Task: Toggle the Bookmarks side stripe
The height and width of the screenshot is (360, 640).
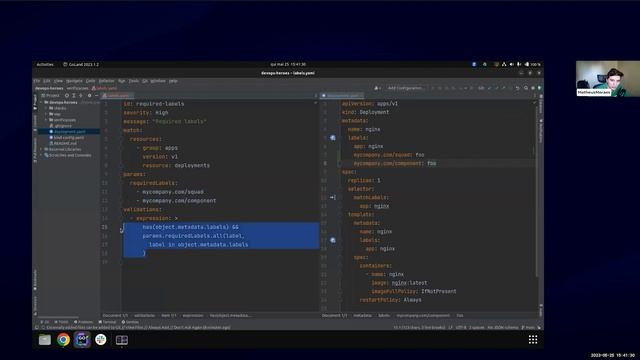Action: pos(35,280)
